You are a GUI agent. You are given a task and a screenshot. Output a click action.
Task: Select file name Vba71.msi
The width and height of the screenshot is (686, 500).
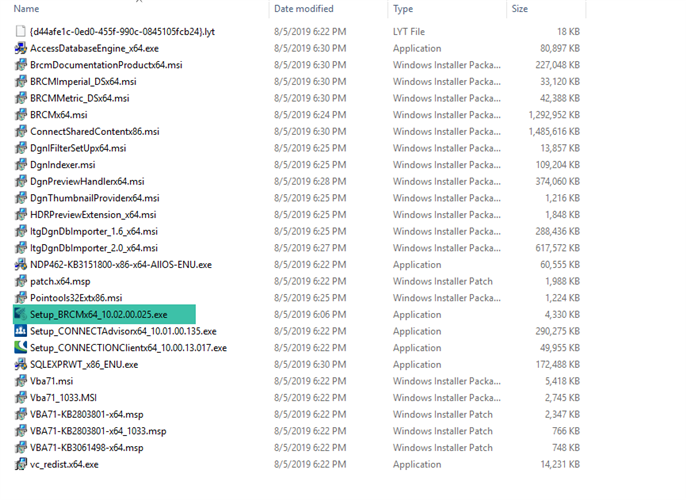coord(51,381)
